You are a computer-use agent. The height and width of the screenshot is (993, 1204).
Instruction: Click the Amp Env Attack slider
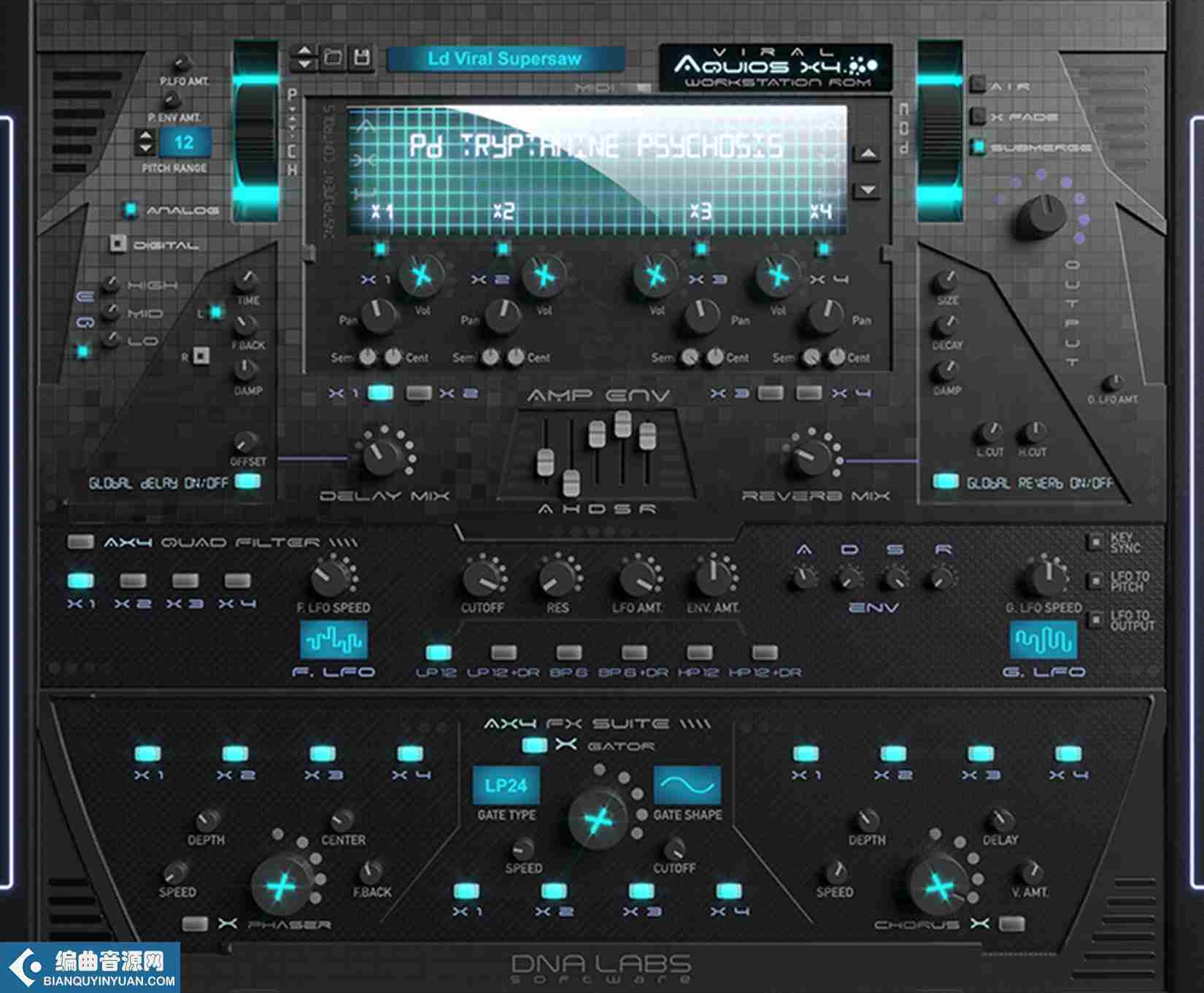545,463
